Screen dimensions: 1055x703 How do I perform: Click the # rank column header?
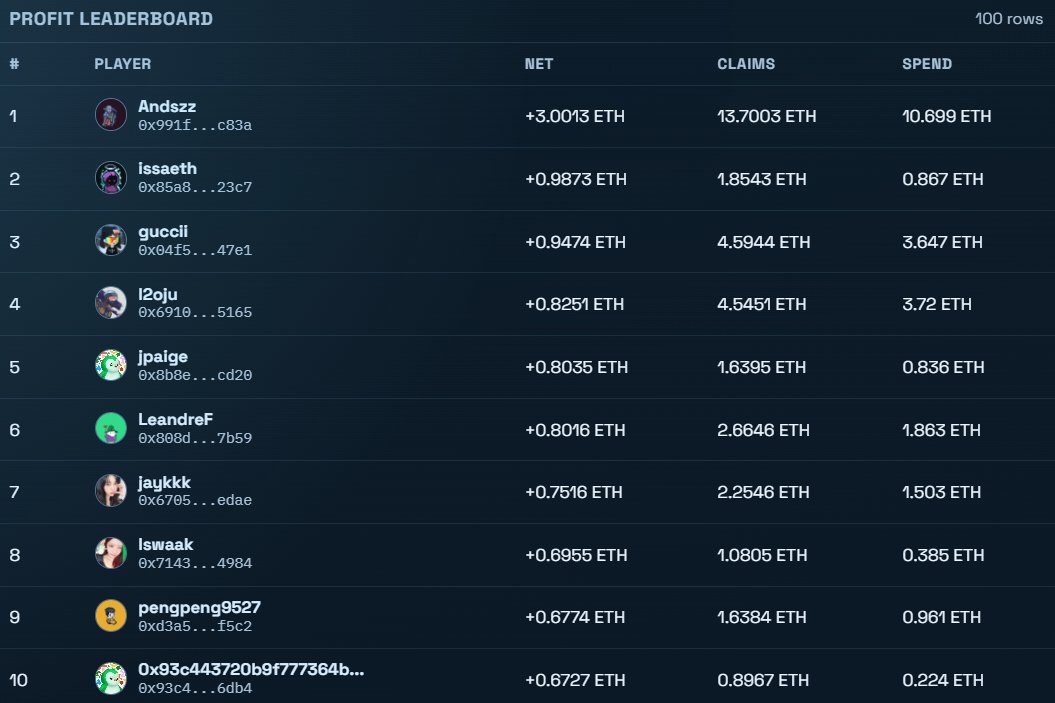[x=14, y=64]
